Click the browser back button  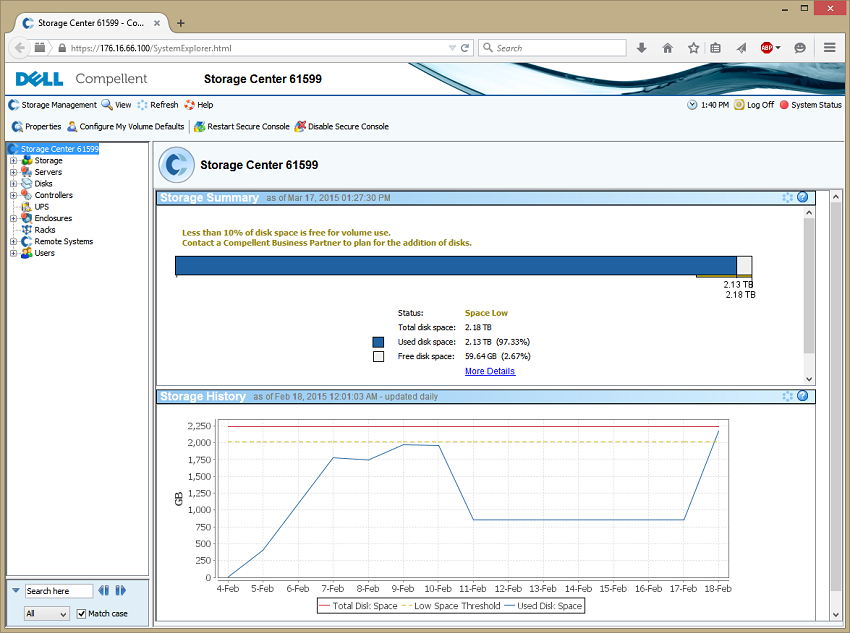point(20,48)
